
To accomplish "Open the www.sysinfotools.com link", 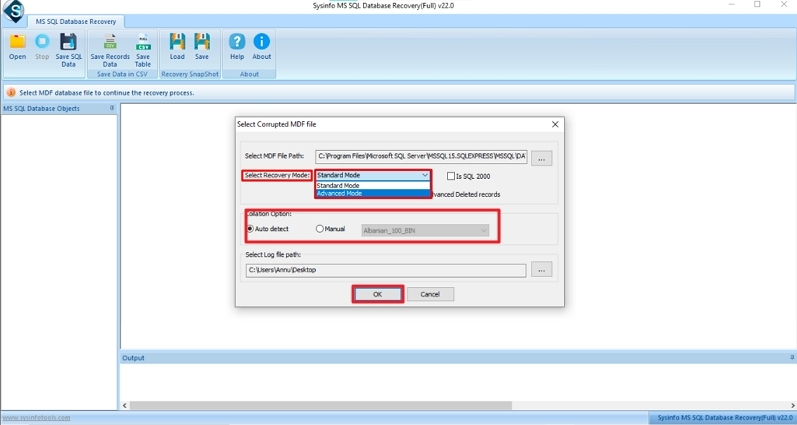I will (37, 418).
